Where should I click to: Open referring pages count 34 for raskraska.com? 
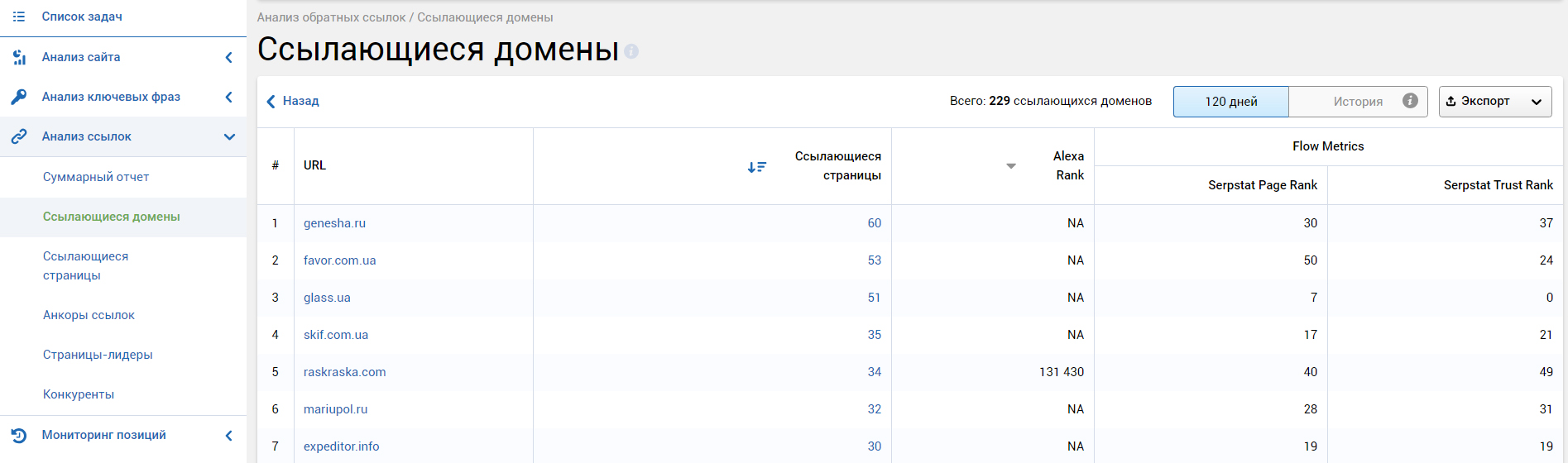pos(874,372)
